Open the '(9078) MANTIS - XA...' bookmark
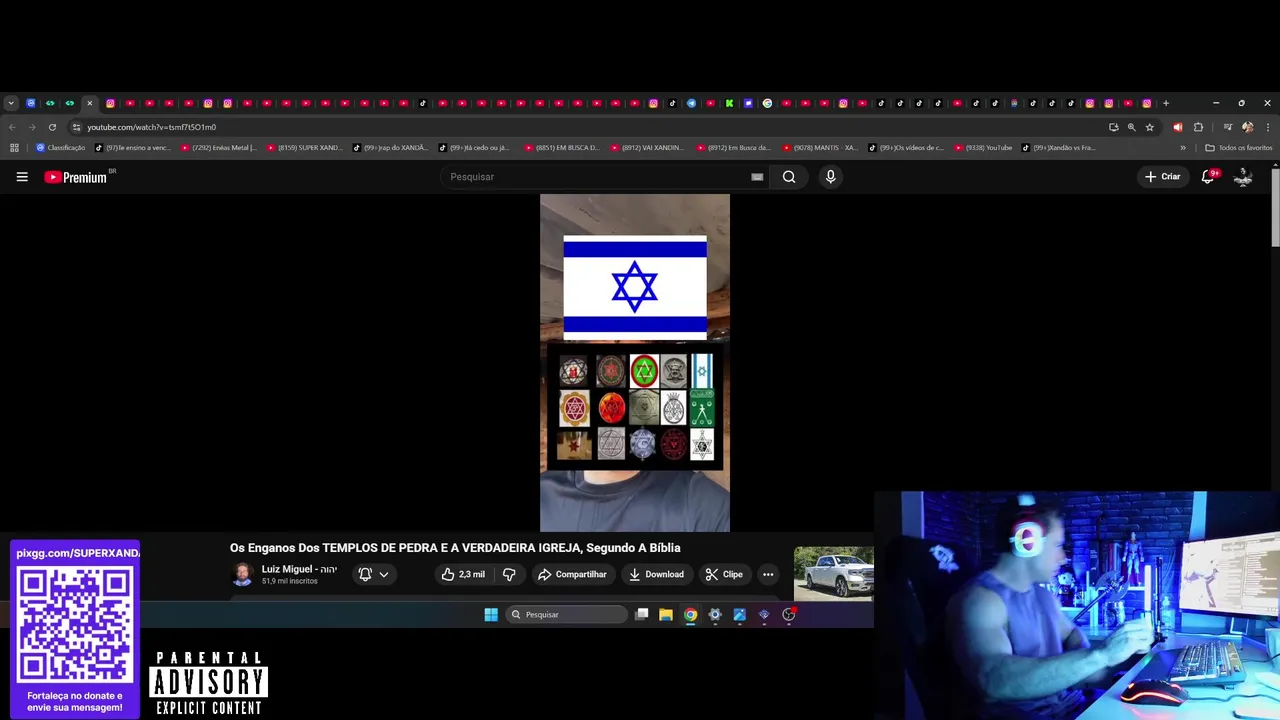 [820, 148]
